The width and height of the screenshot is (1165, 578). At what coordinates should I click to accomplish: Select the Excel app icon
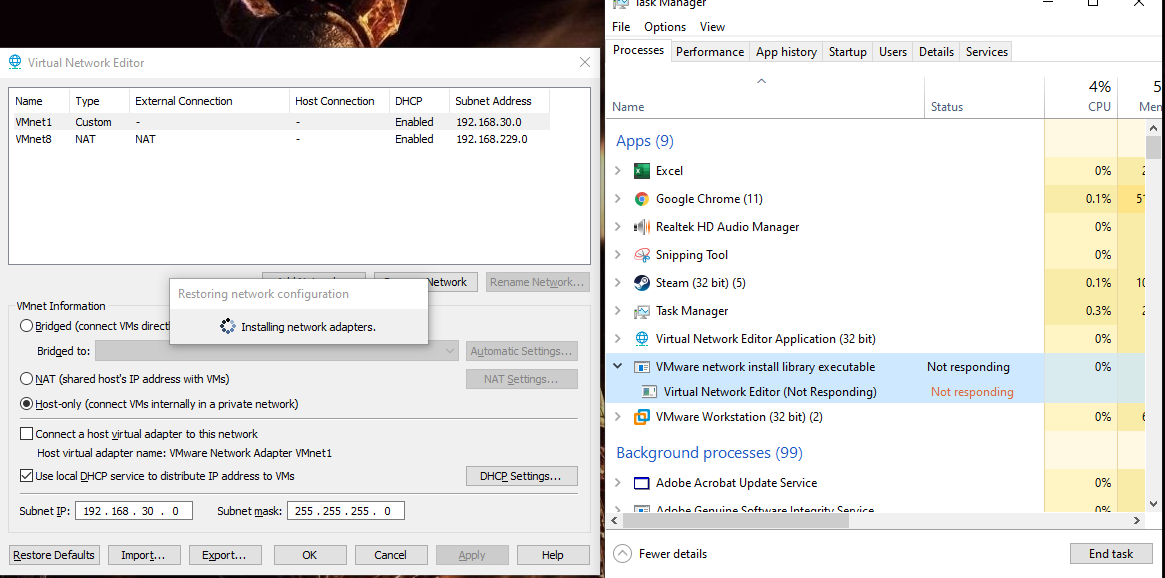point(641,170)
